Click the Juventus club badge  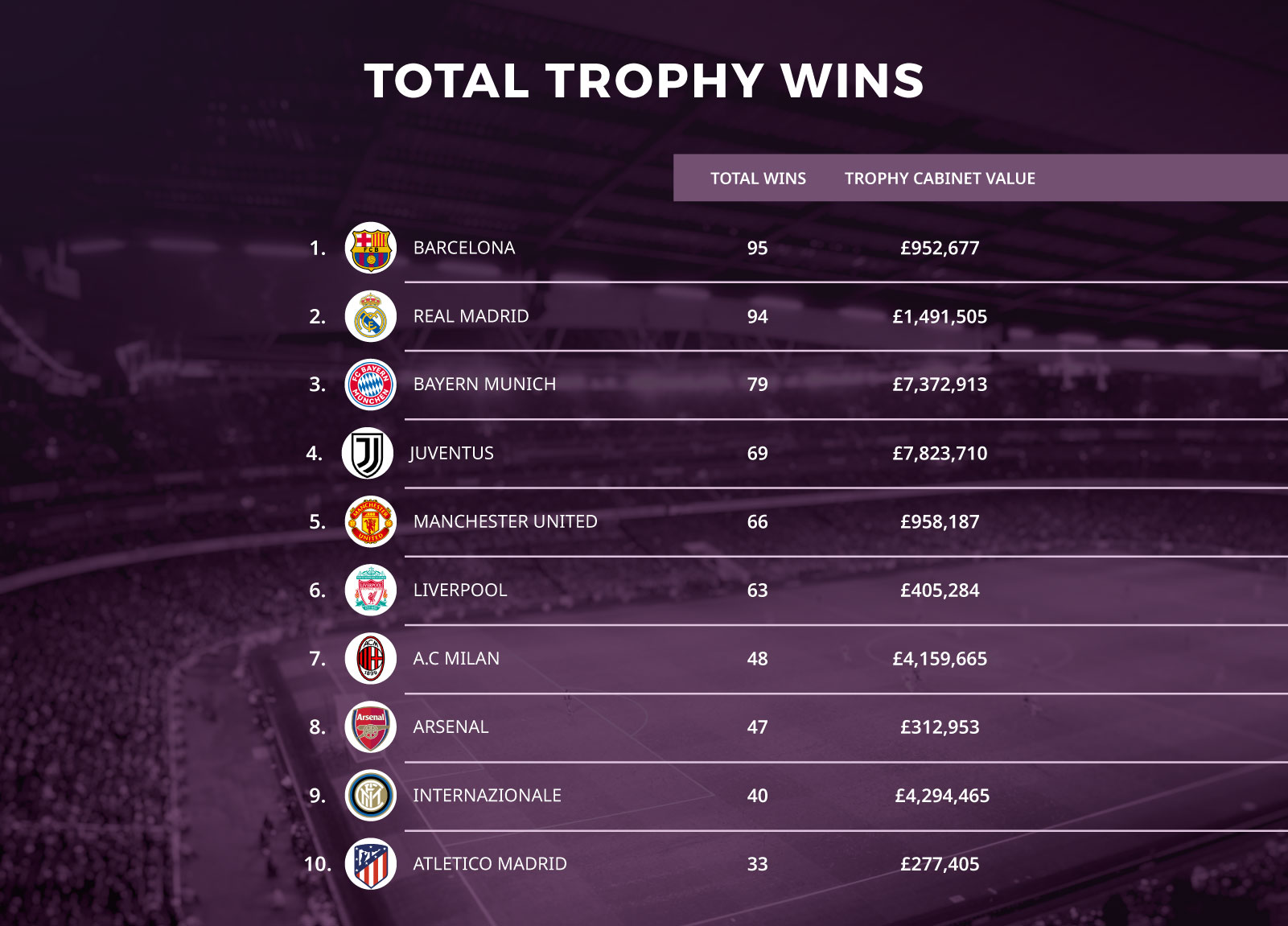point(368,453)
